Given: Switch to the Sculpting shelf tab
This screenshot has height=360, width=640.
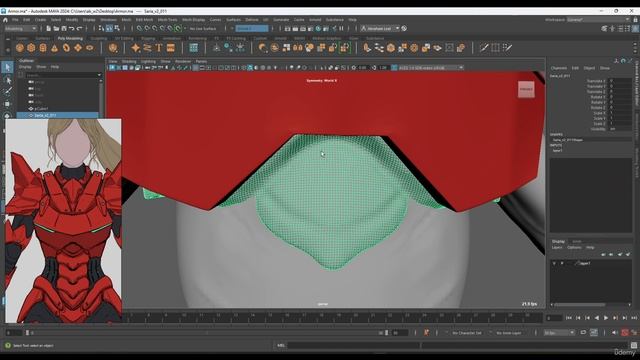Looking at the screenshot, I should [x=98, y=38].
